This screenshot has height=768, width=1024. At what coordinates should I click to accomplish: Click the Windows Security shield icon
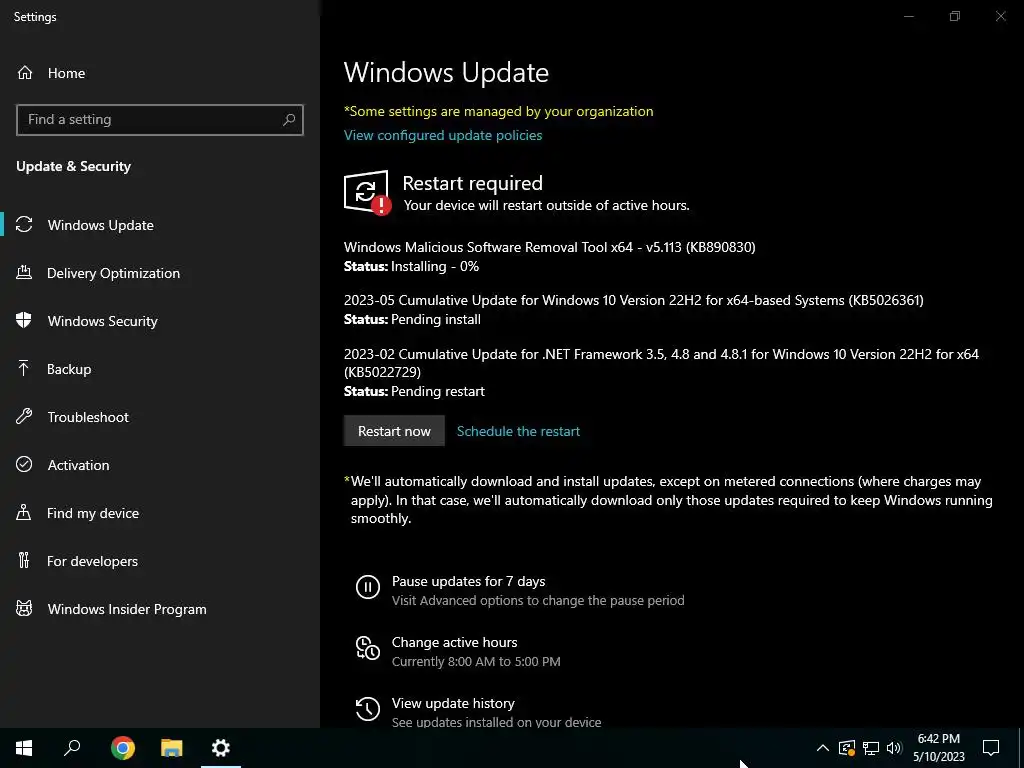pos(24,321)
